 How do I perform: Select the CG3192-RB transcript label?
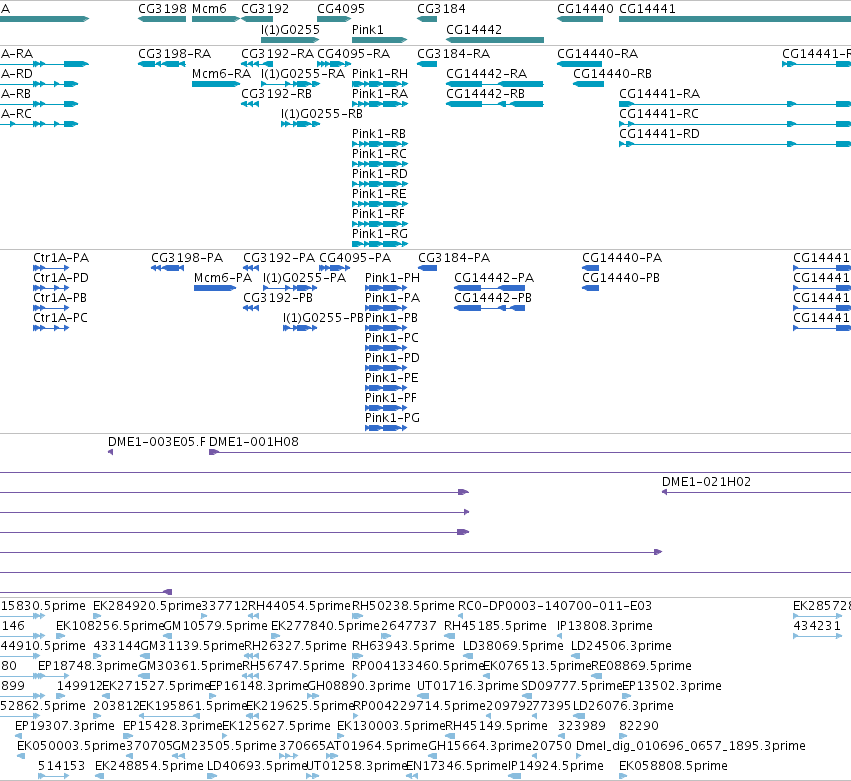pos(276,94)
